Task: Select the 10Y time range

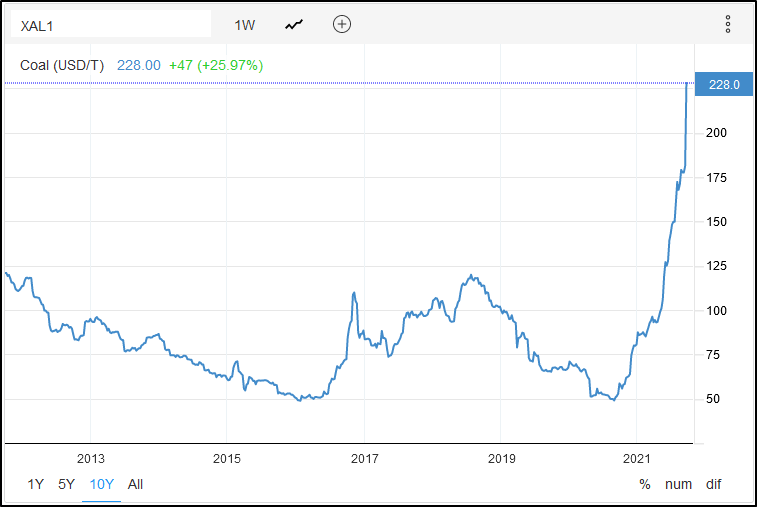Action: pyautogui.click(x=102, y=484)
